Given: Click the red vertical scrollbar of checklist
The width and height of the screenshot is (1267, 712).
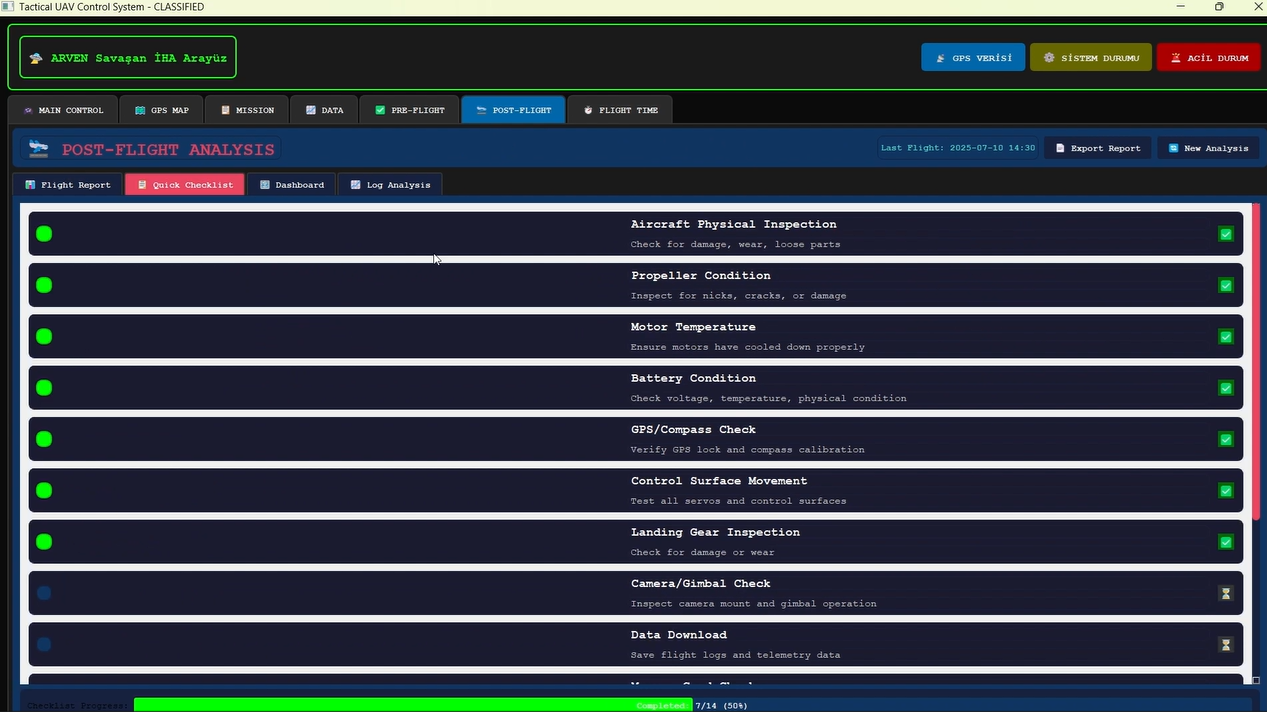Looking at the screenshot, I should point(1256,360).
